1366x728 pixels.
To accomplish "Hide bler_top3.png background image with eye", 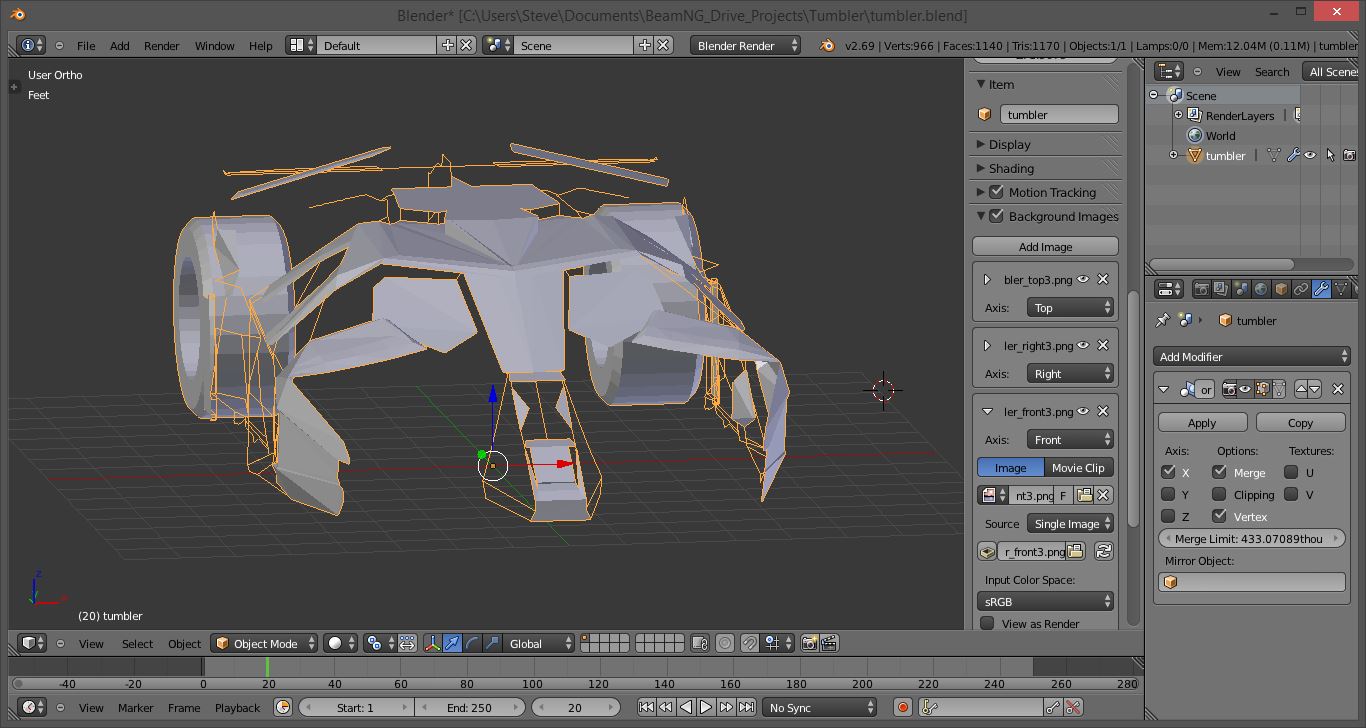I will click(x=1083, y=279).
